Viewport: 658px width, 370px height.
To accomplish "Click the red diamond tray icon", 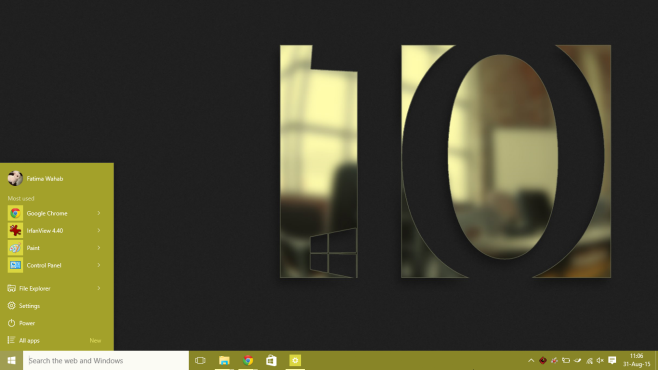I will click(x=543, y=360).
